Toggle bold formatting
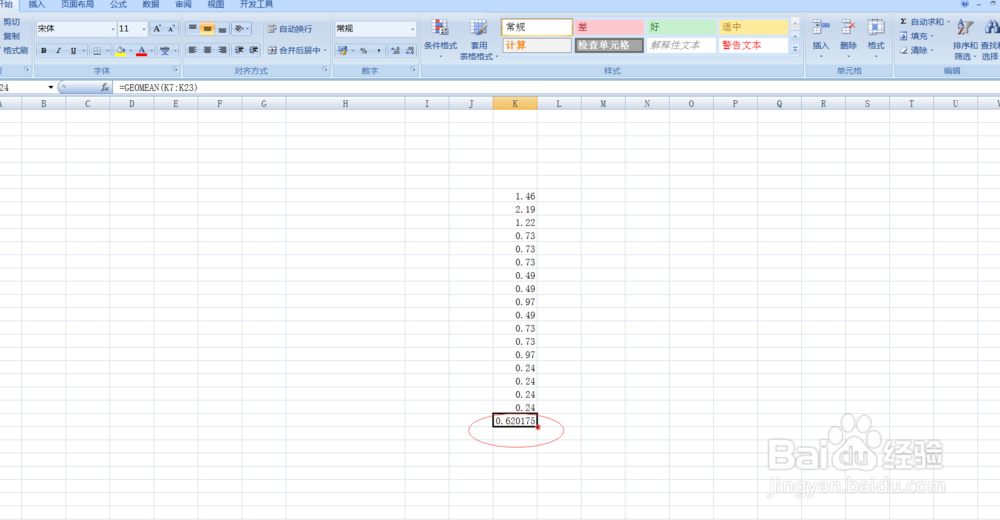Viewport: 1000px width, 520px height. click(x=43, y=50)
